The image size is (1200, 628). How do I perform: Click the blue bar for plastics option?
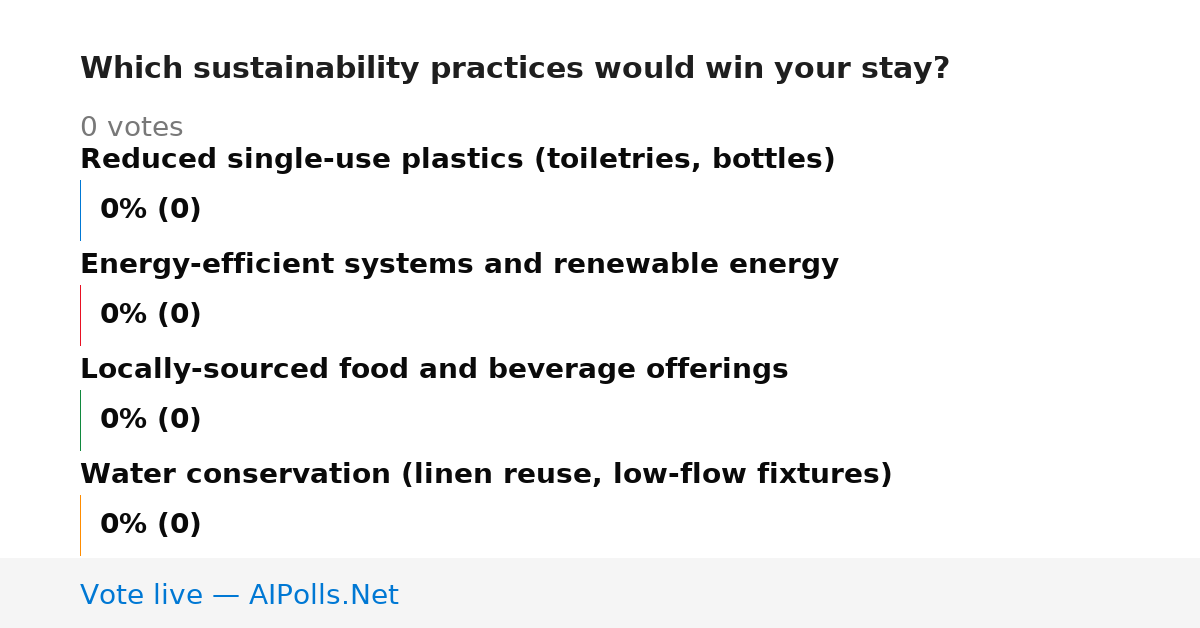tap(80, 210)
